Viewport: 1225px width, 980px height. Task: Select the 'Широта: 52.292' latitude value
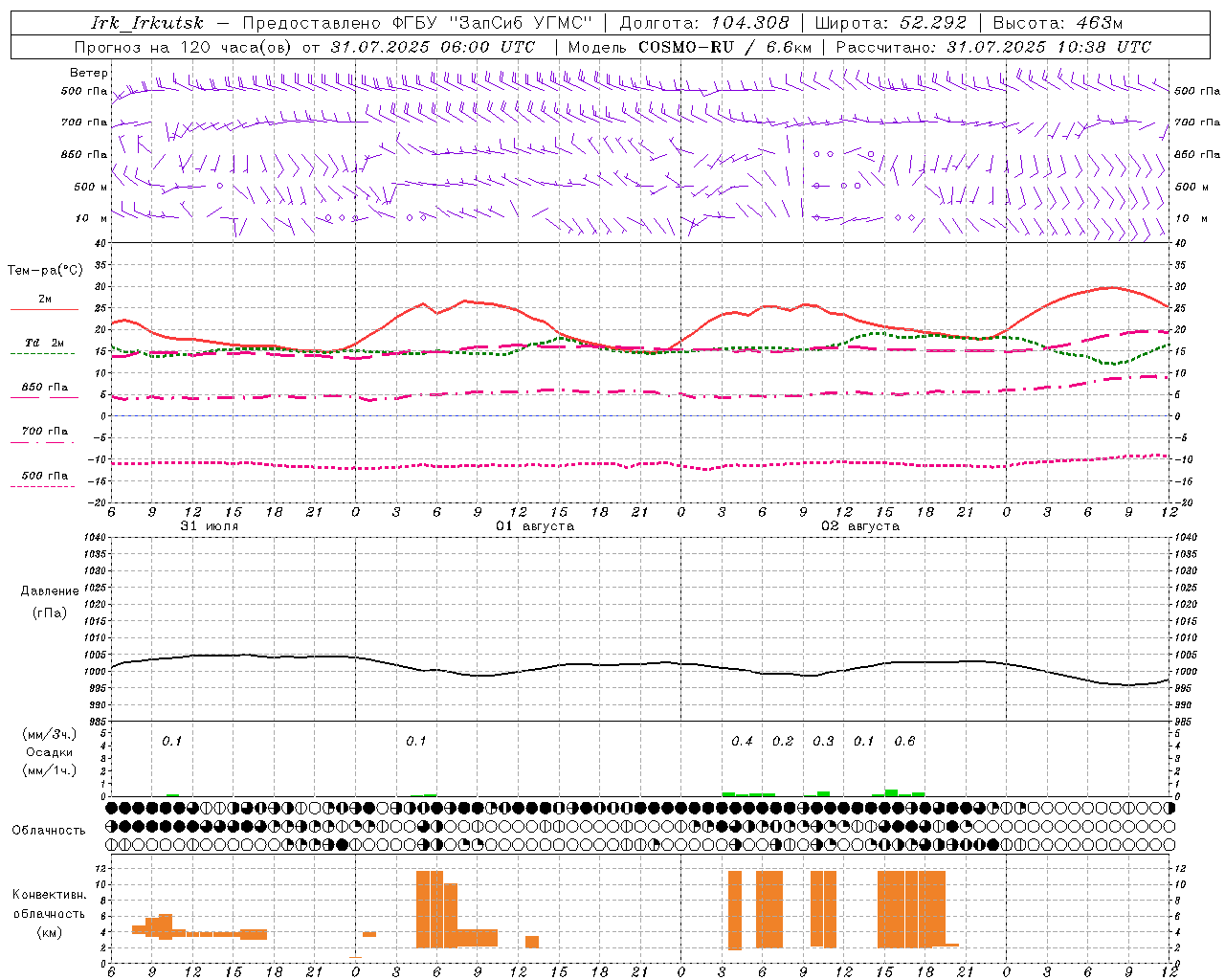coord(890,23)
